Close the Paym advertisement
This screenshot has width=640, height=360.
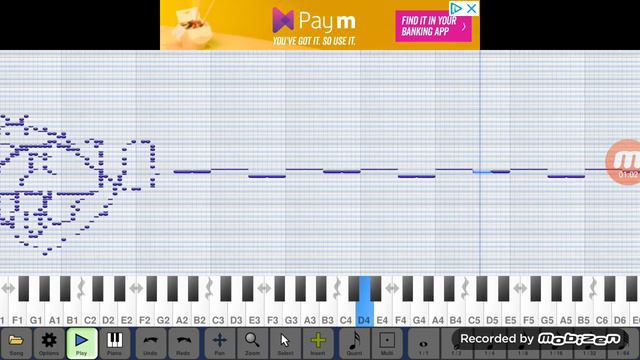(471, 8)
